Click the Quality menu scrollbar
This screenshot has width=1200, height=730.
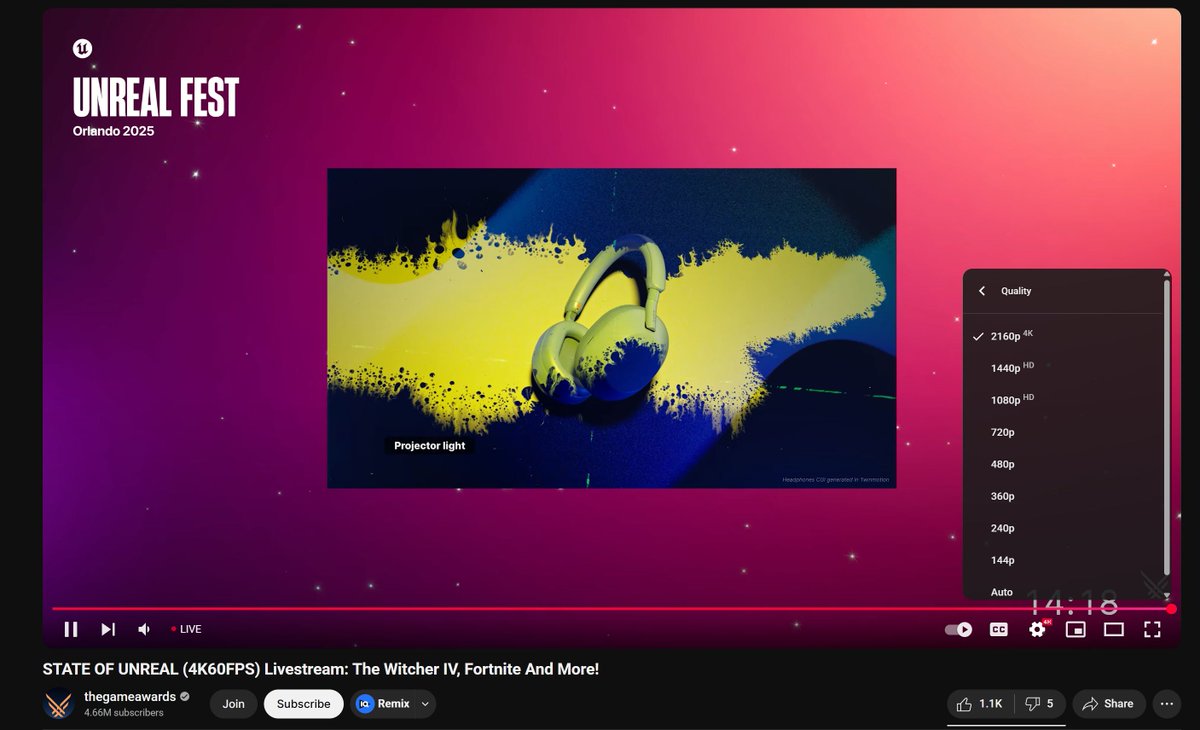point(1166,426)
